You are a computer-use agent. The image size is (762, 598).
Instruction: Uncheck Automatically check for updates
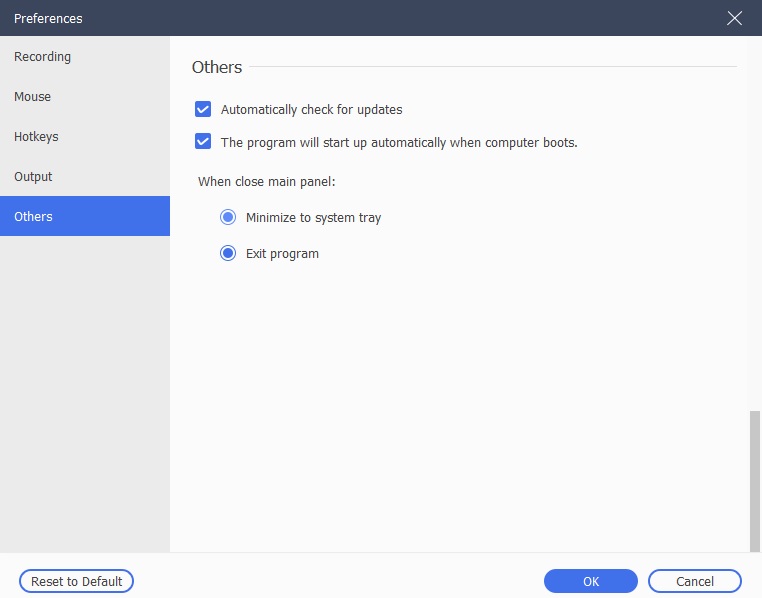[x=203, y=109]
